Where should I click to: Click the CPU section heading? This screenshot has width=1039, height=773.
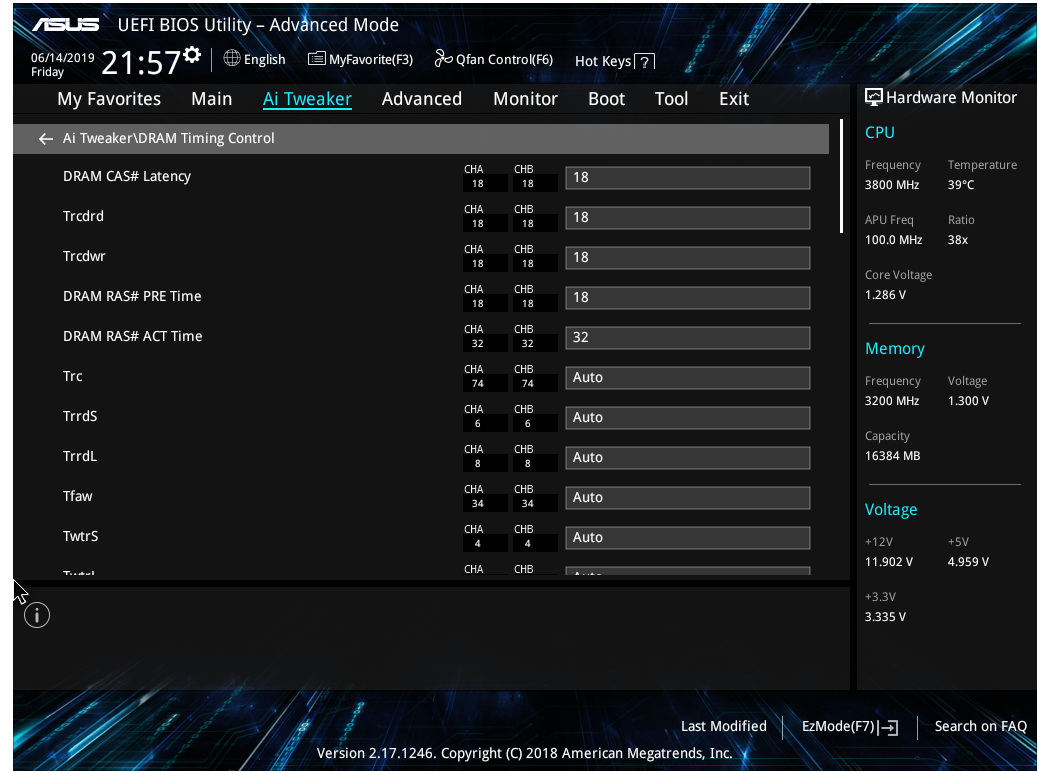879,132
